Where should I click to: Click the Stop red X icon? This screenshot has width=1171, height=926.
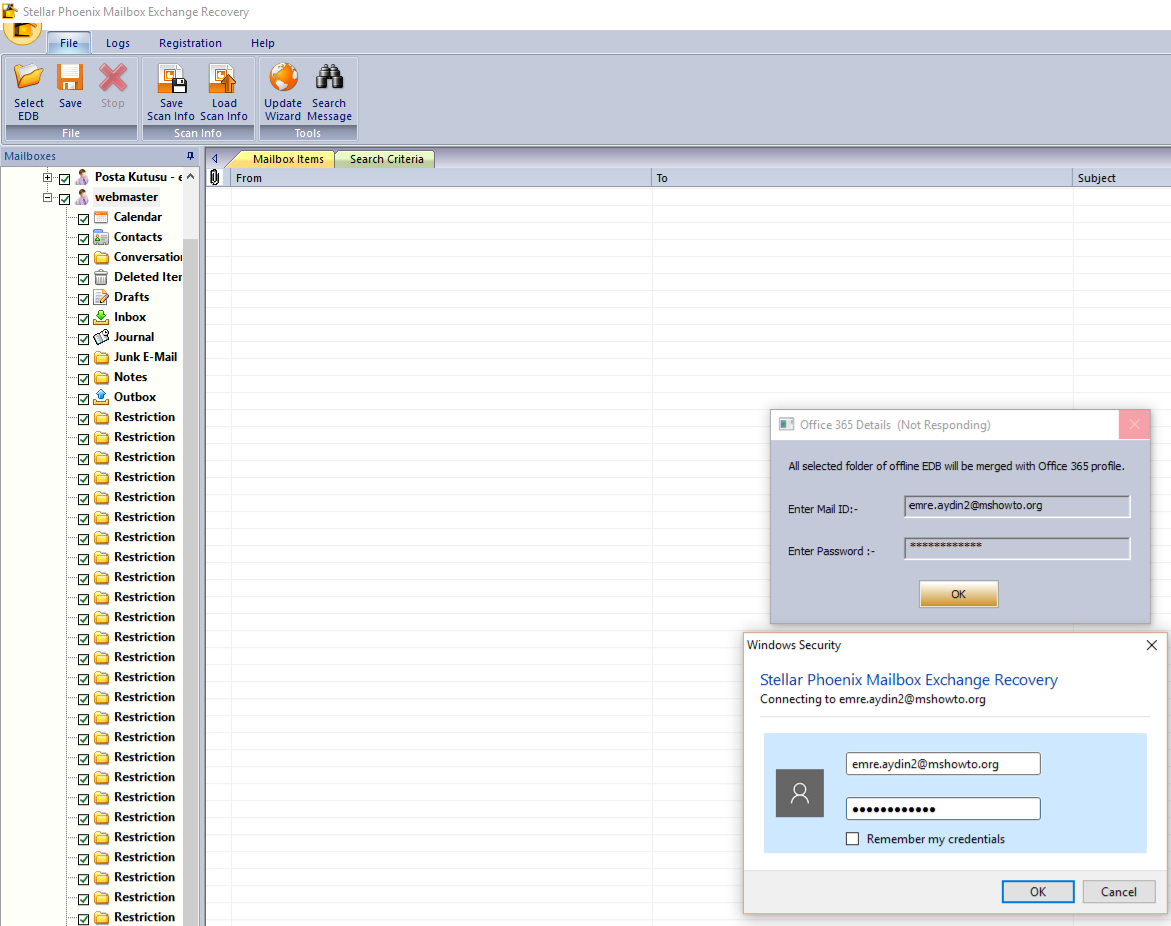(x=113, y=77)
